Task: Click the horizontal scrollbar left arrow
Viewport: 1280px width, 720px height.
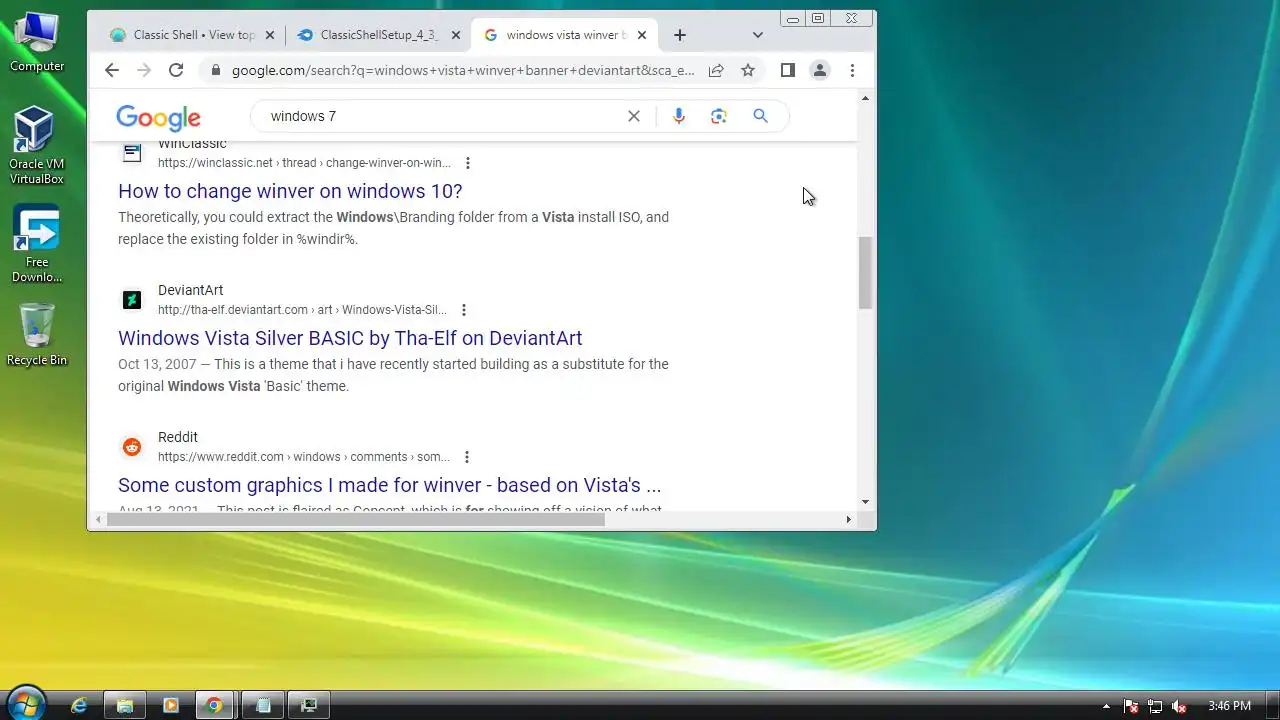Action: coord(98,519)
